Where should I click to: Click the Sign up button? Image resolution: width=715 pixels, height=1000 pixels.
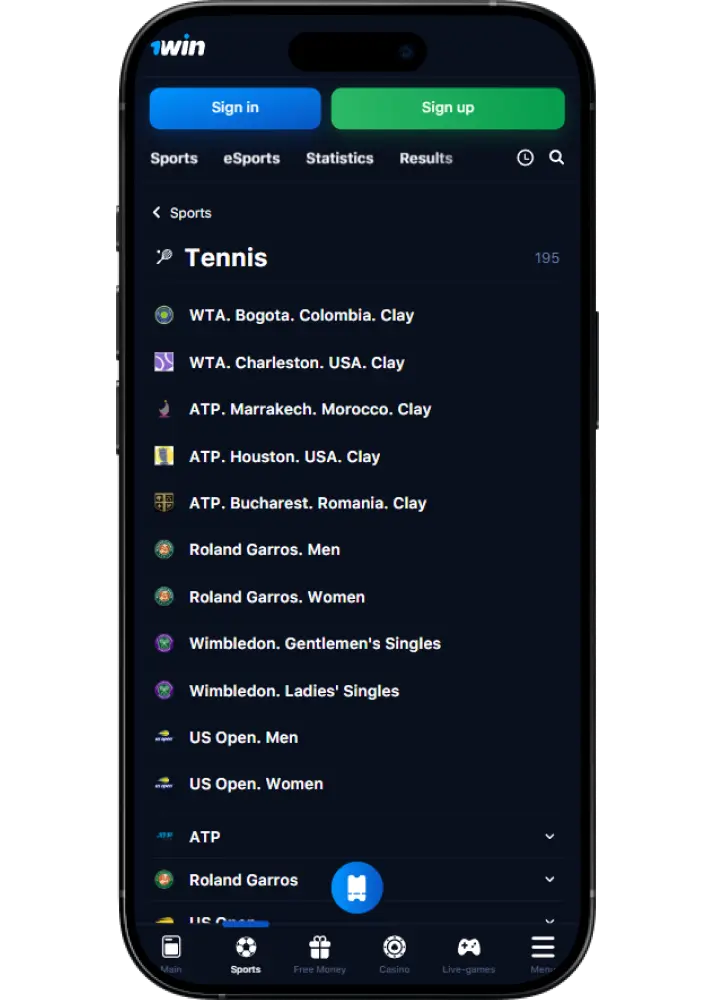(448, 108)
